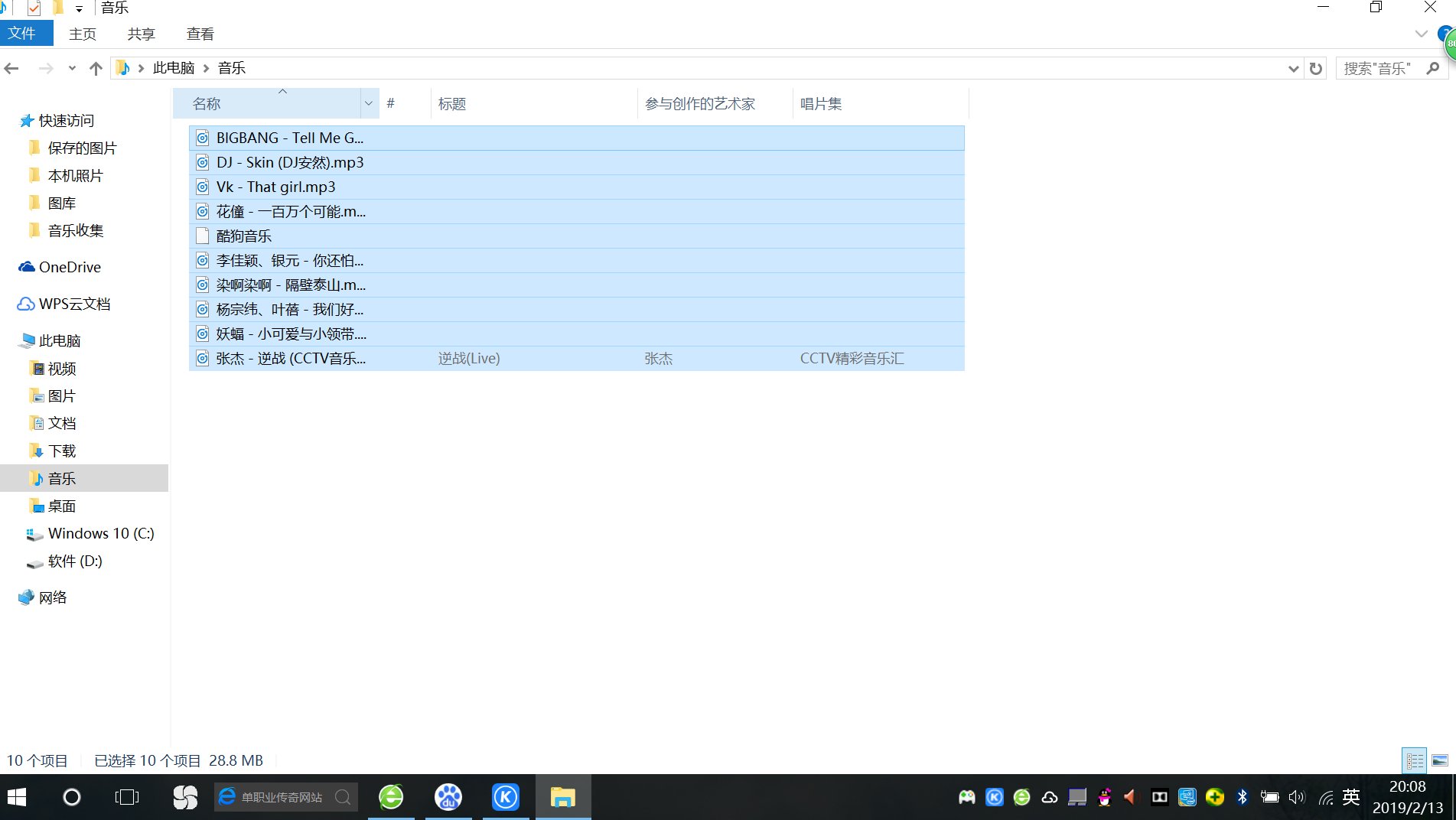Viewport: 1456px width, 820px height.
Task: Open the Name column filter dropdown
Action: [x=369, y=104]
